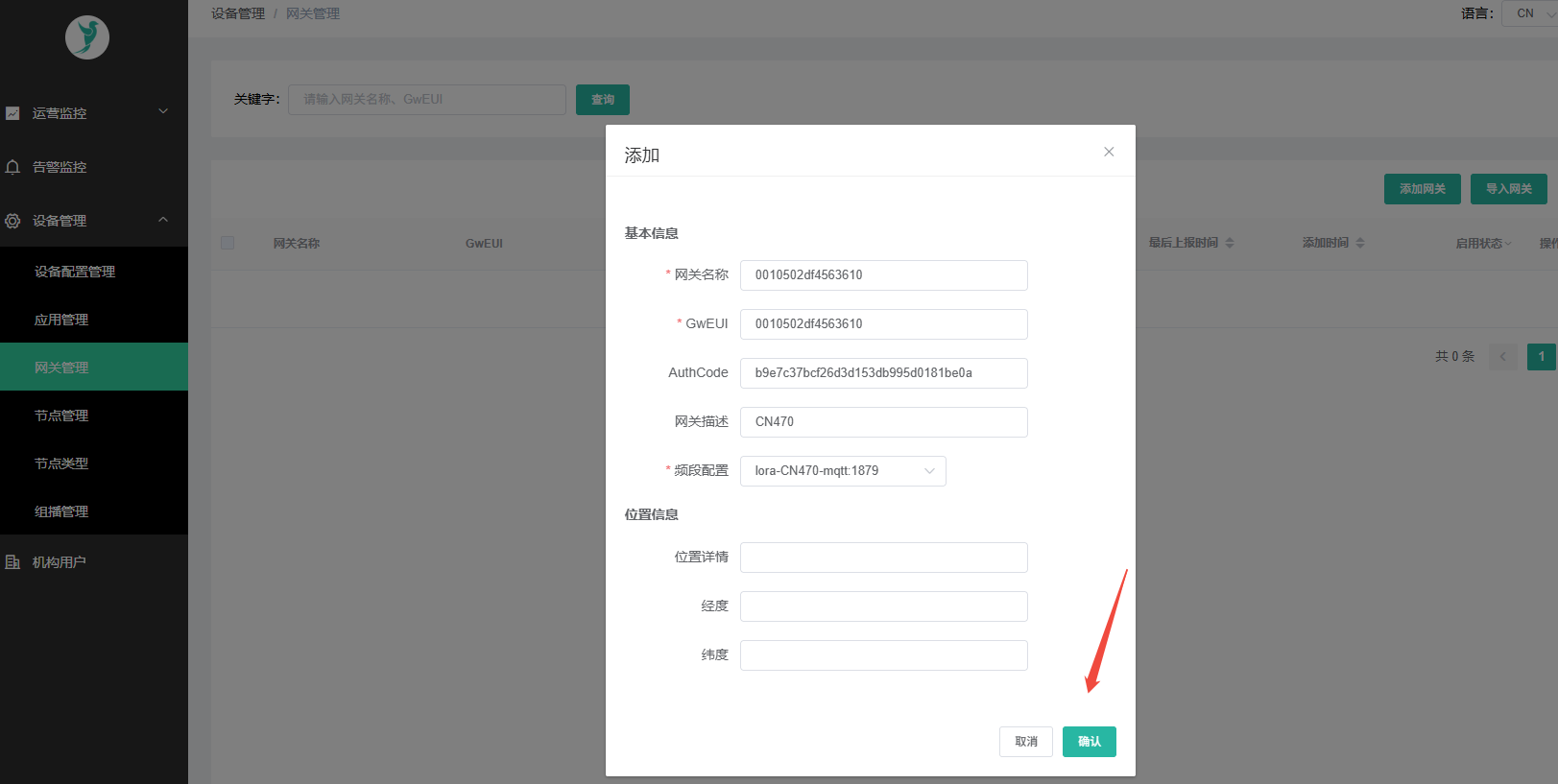The image size is (1558, 784).
Task: Click the 位置详情 input field
Action: pyautogui.click(x=883, y=558)
